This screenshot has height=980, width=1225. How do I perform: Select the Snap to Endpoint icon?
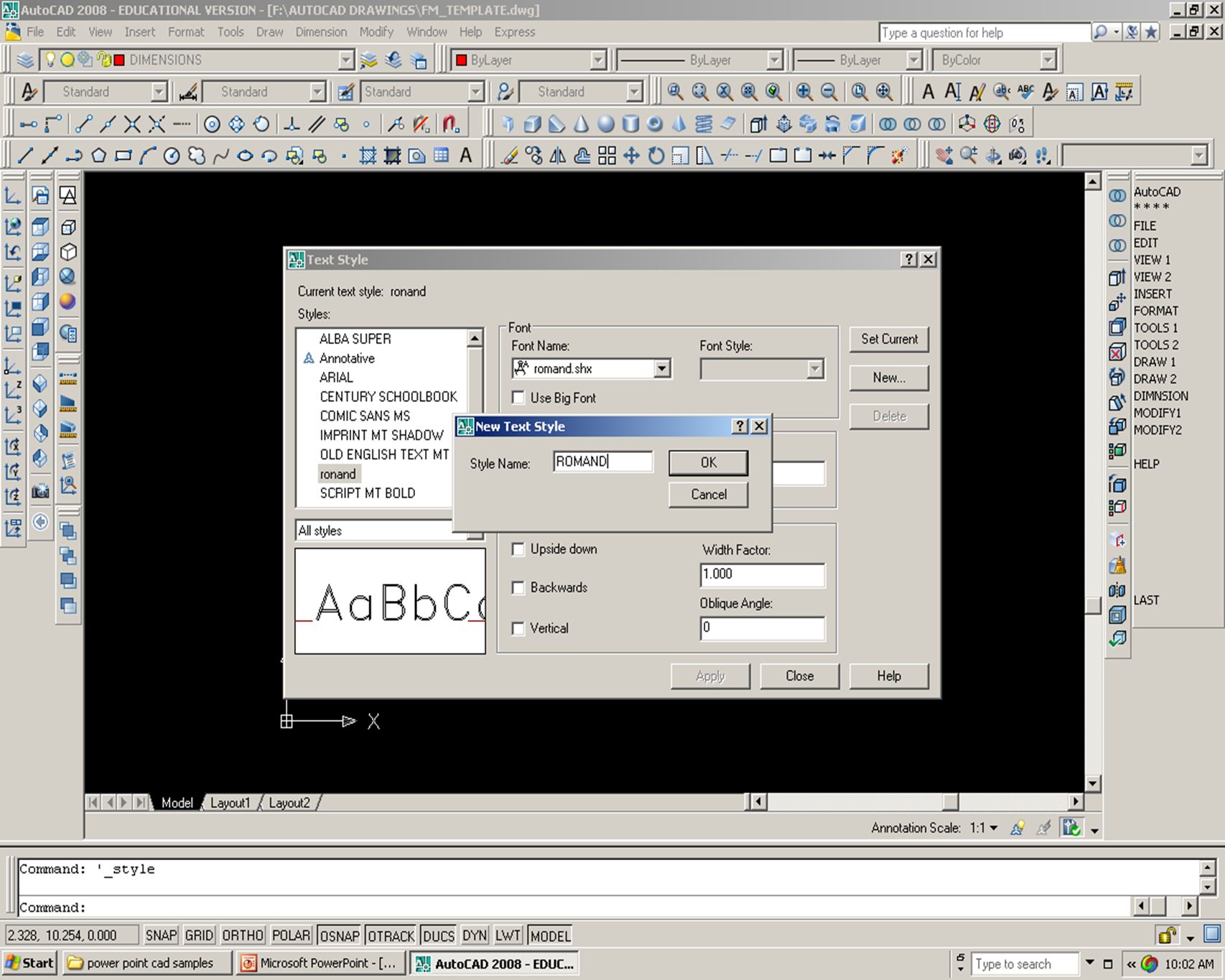click(x=83, y=124)
